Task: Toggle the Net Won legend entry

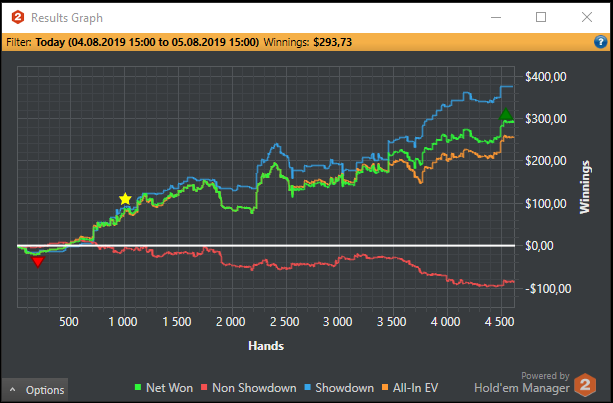Action: point(163,387)
